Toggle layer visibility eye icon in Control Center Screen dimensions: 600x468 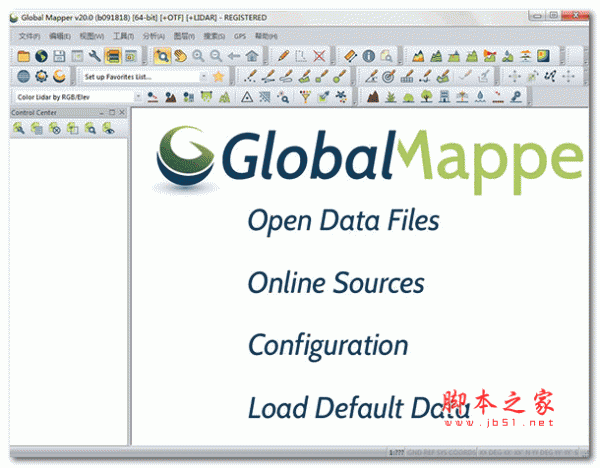pos(109,128)
